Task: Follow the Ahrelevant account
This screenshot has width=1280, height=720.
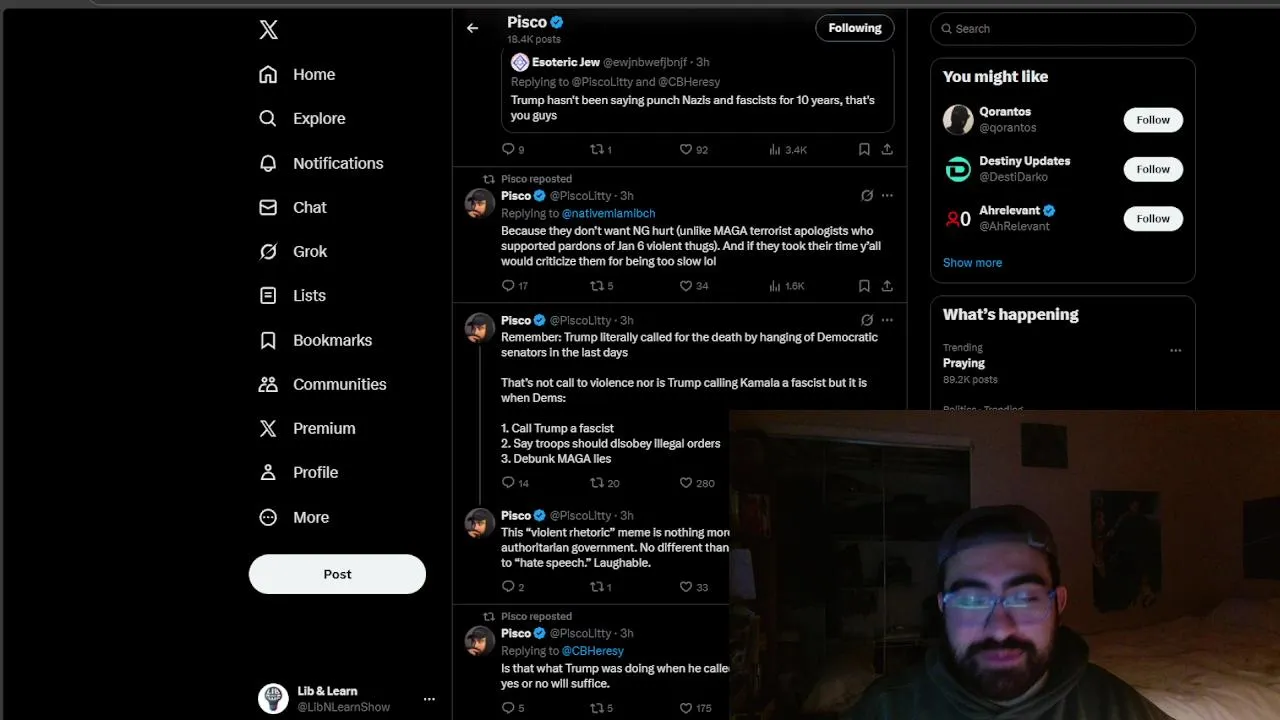Action: click(1153, 219)
